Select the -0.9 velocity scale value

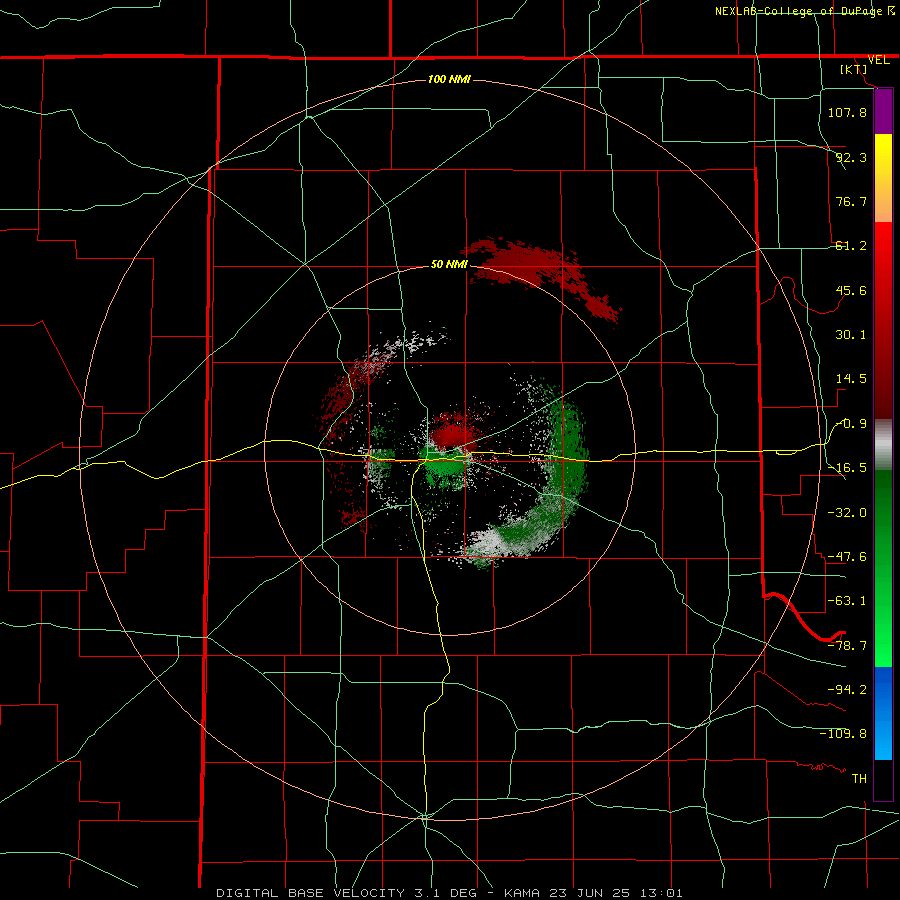click(x=851, y=424)
